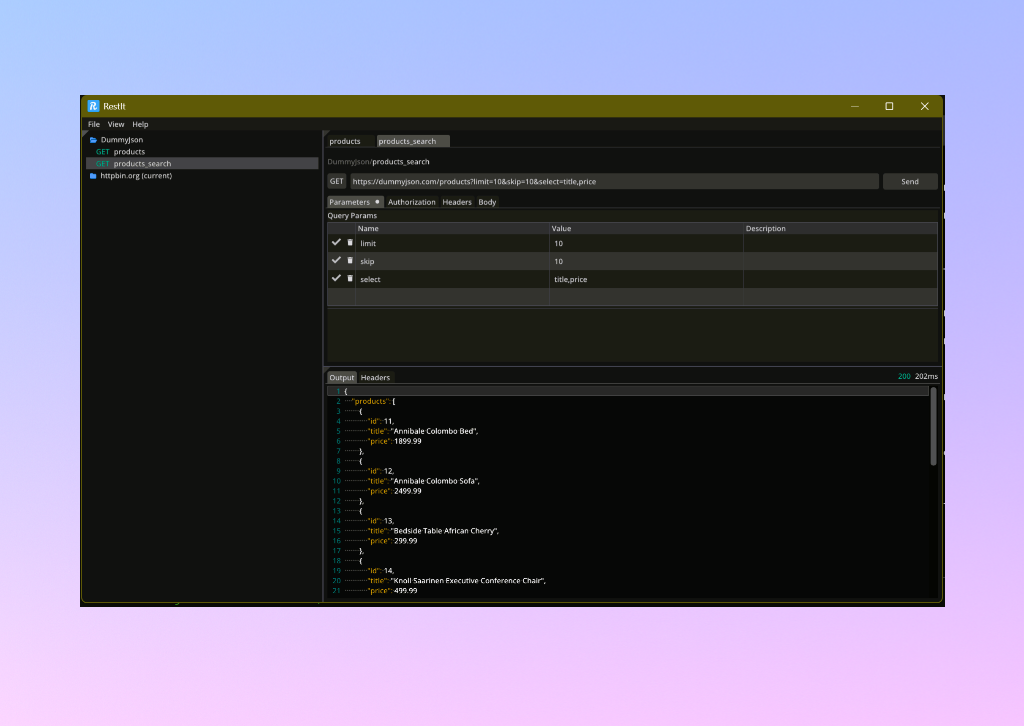Screen dimensions: 1024x726
Task: Click the skip value 10 cell
Action: 646,261
